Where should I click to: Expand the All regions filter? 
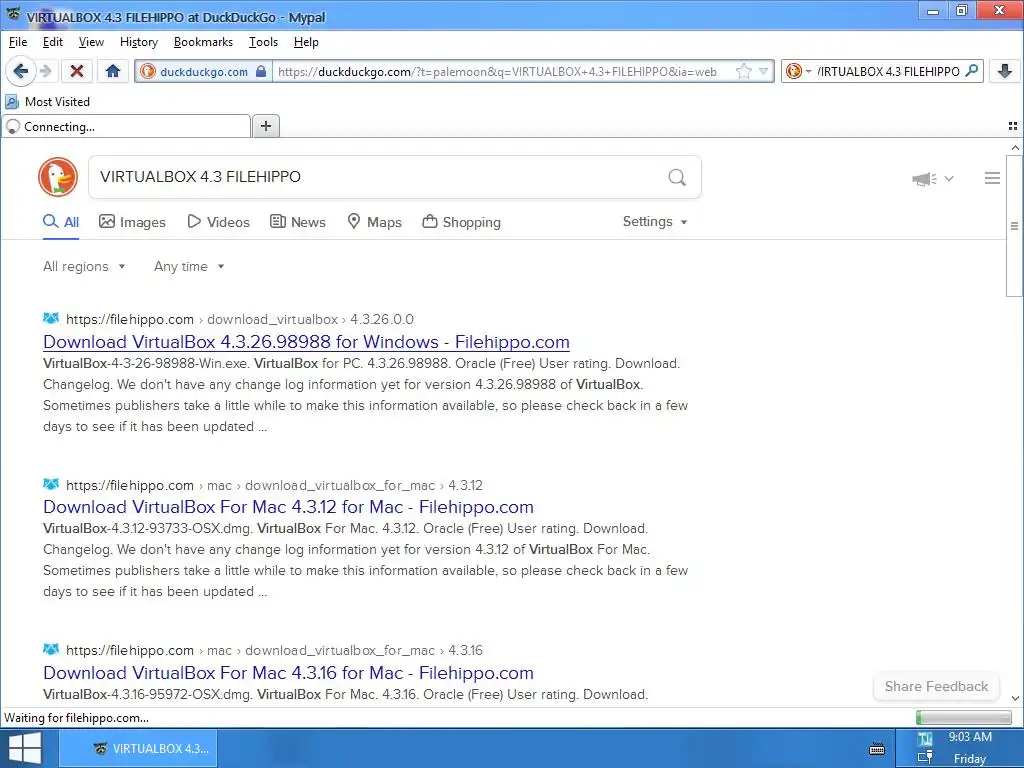click(x=84, y=266)
